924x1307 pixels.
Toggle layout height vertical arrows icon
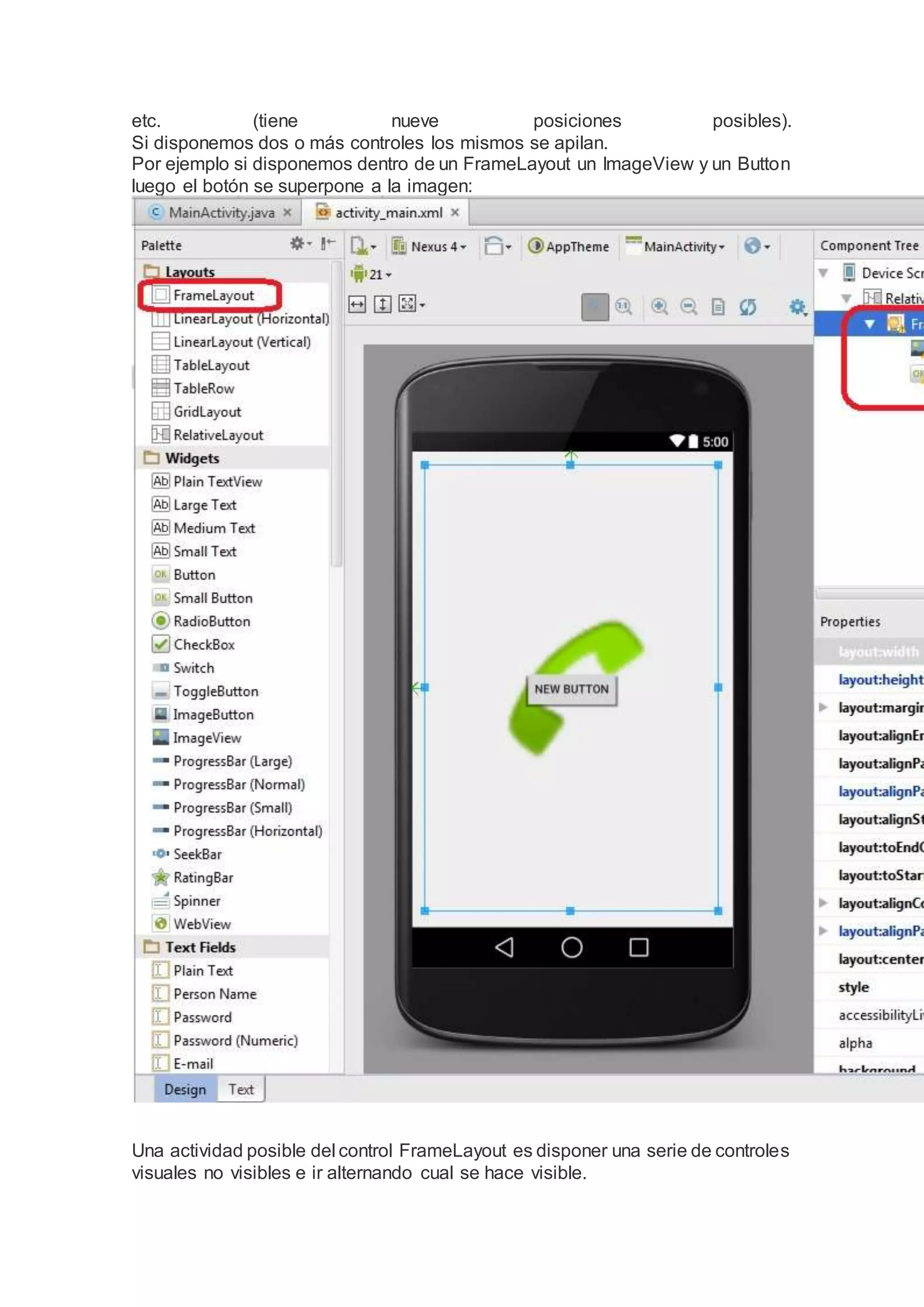(382, 304)
